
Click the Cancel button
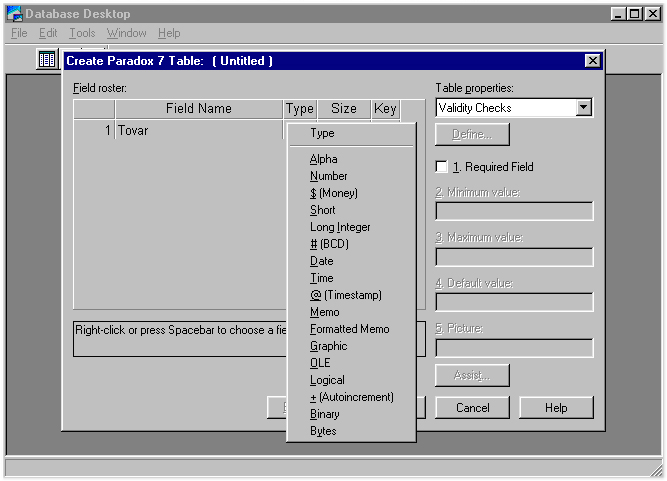click(x=472, y=408)
